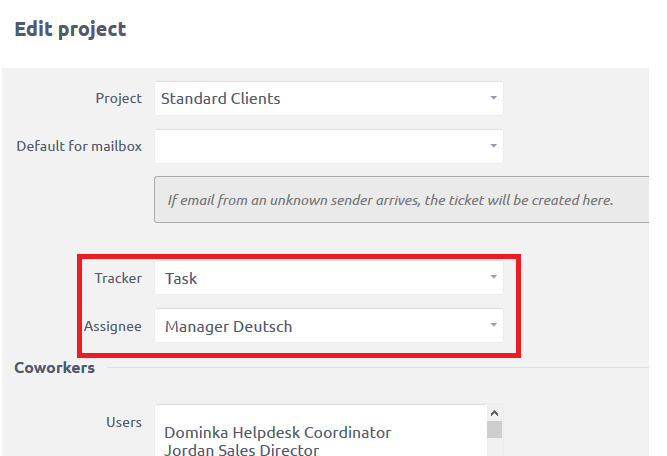667x456 pixels.
Task: Click the Tracker dropdown arrow icon
Action: 493,278
